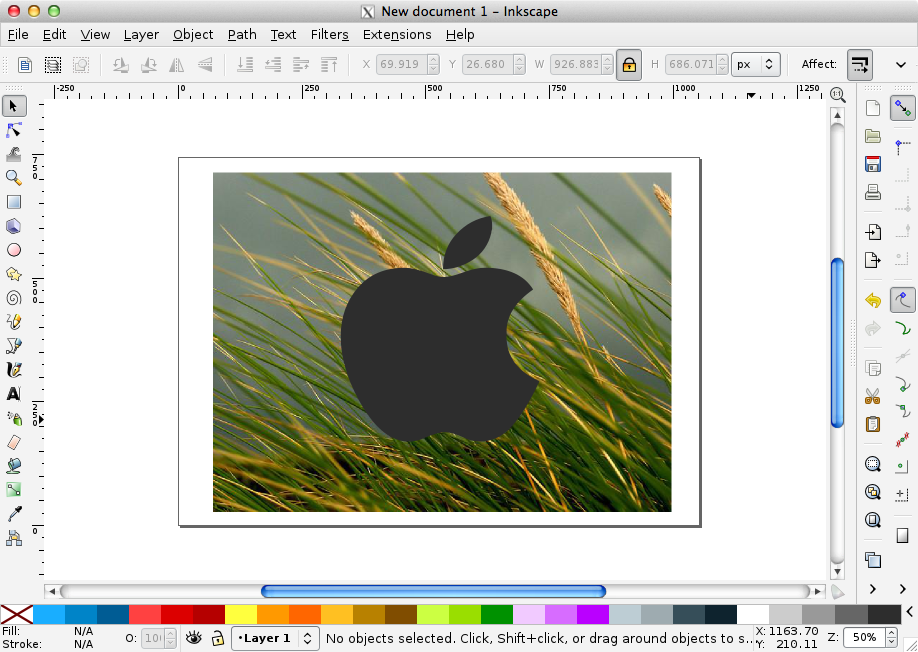
Task: Open the Path menu
Action: [x=242, y=34]
